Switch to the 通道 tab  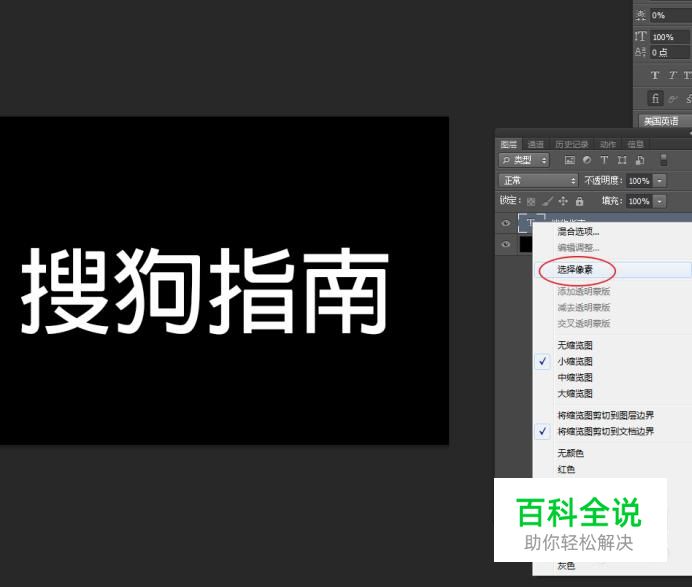(x=536, y=144)
